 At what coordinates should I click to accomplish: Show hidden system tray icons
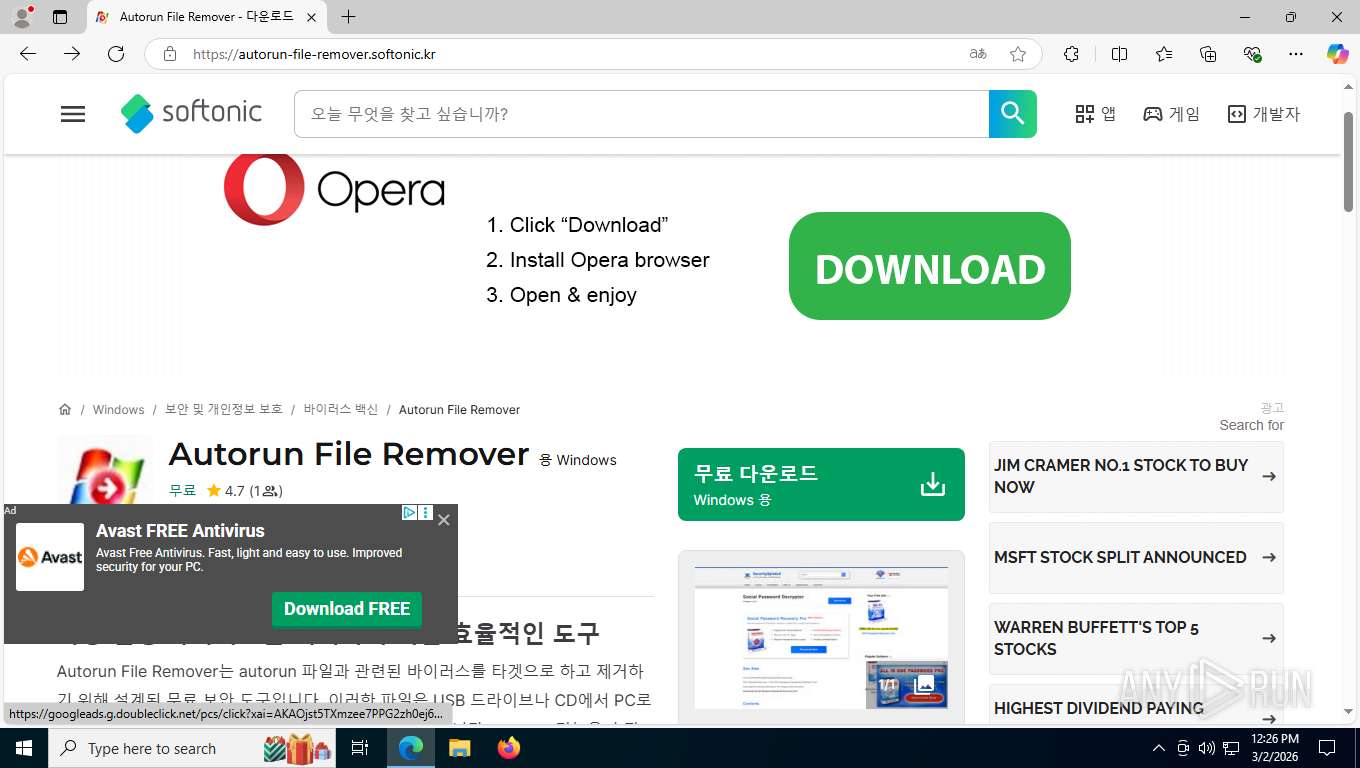(x=1159, y=748)
